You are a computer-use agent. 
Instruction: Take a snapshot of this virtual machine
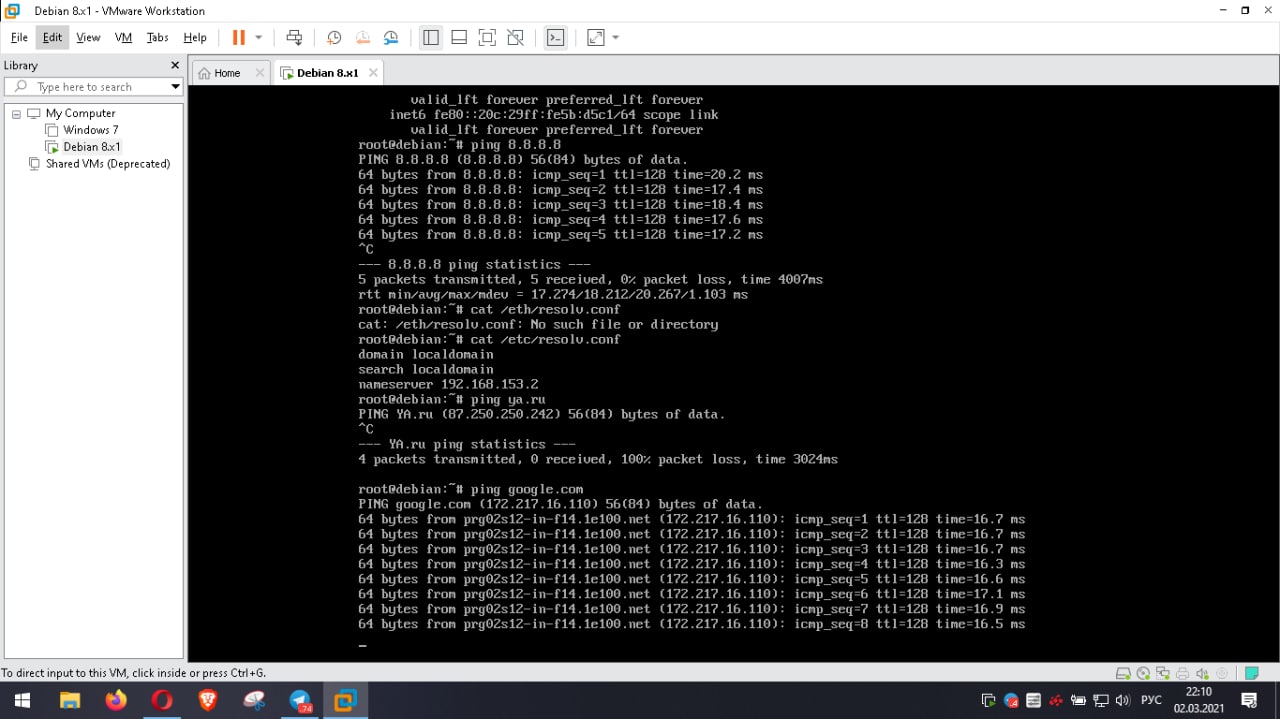(334, 37)
